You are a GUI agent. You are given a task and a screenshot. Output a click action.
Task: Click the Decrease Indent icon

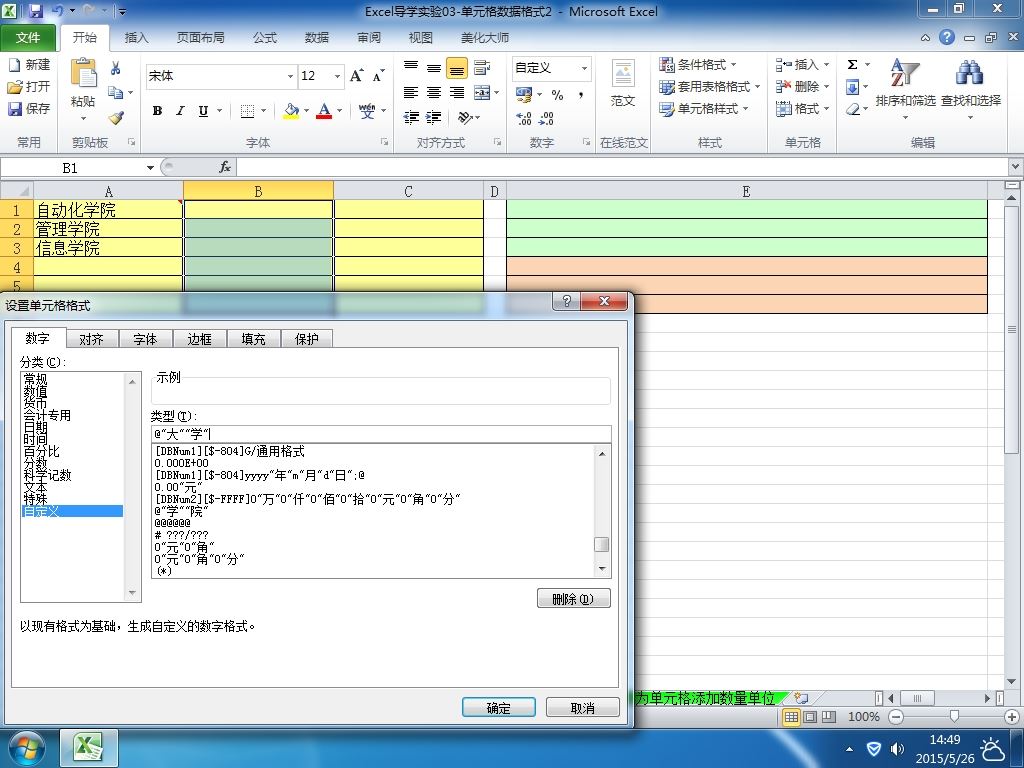tap(411, 118)
